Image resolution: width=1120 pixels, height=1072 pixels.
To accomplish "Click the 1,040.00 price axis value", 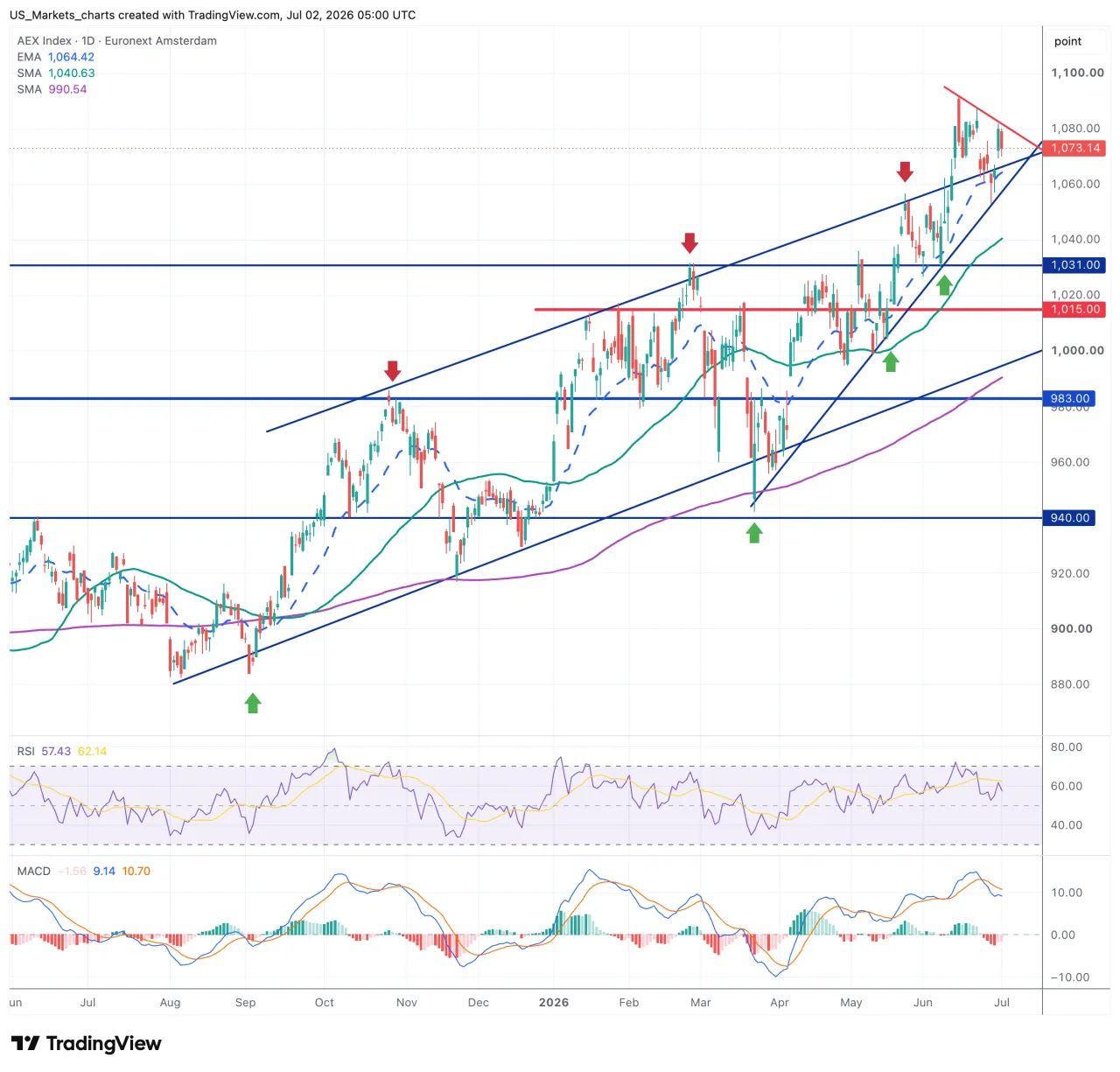I will [x=1075, y=239].
